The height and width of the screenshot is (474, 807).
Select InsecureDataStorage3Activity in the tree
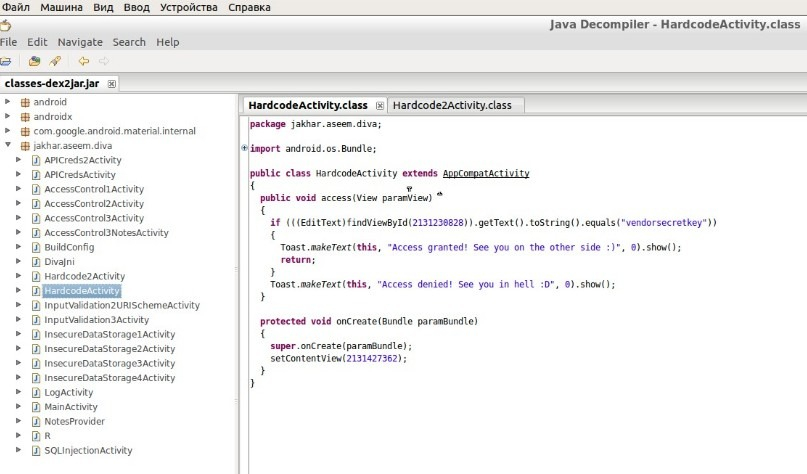(110, 363)
